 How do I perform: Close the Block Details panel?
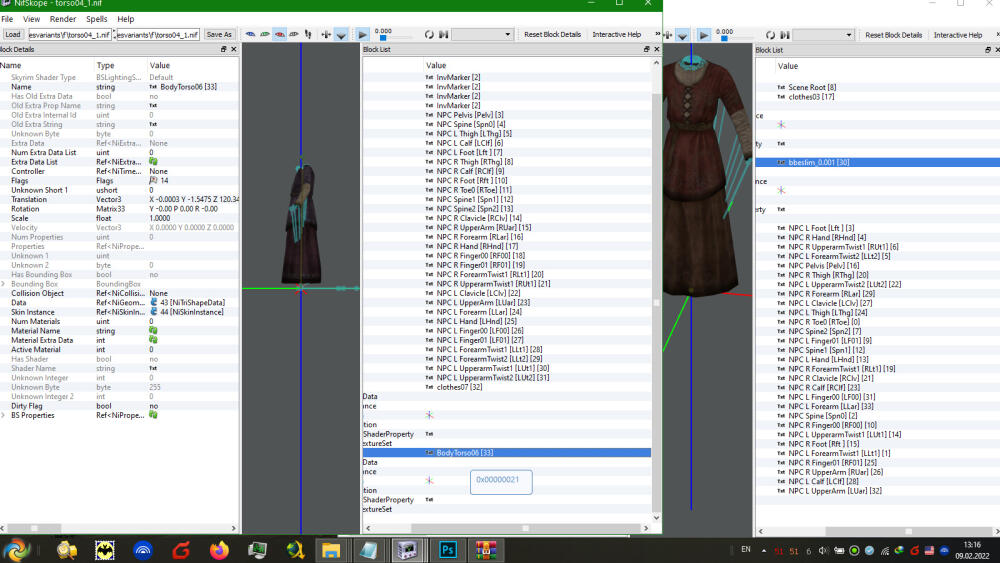point(233,49)
